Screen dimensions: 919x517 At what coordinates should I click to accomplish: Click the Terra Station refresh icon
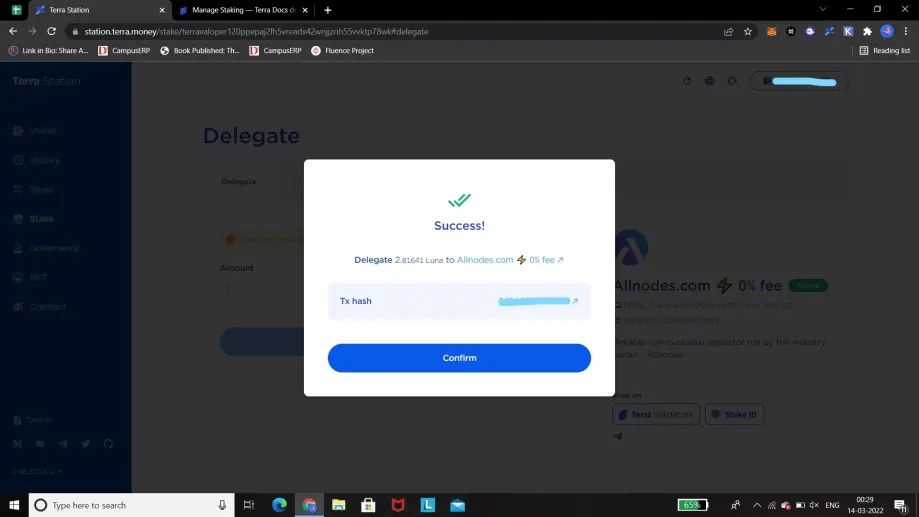tap(687, 81)
